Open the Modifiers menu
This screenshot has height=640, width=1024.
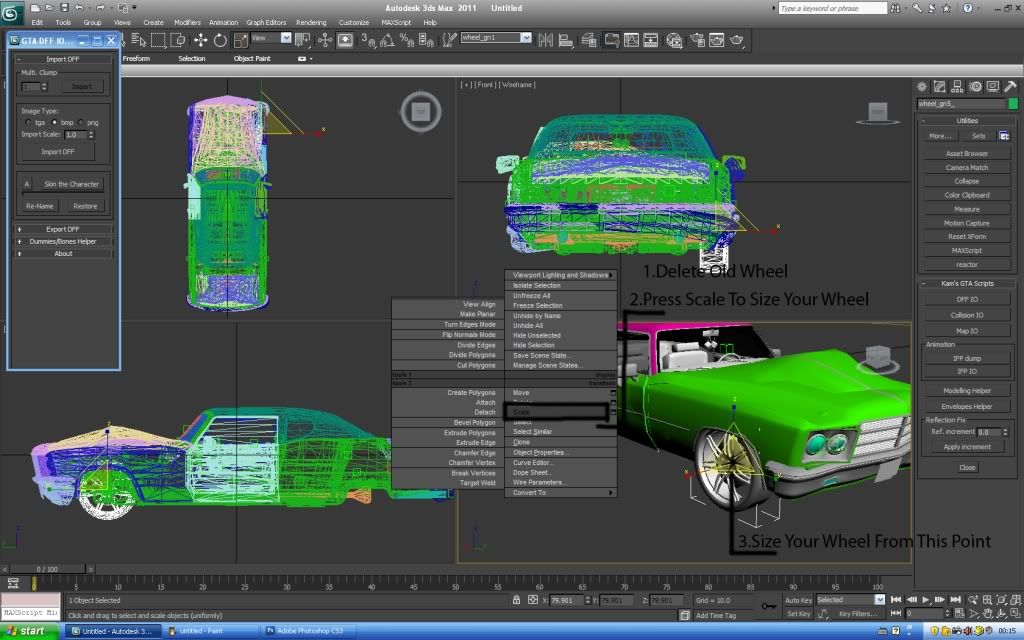tap(187, 22)
